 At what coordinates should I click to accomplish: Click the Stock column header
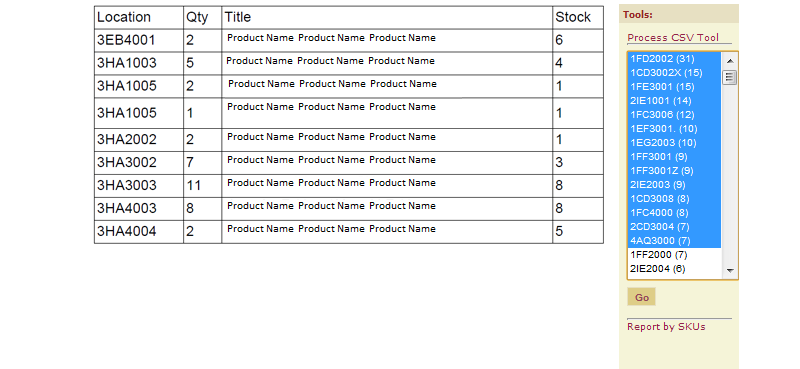point(578,17)
